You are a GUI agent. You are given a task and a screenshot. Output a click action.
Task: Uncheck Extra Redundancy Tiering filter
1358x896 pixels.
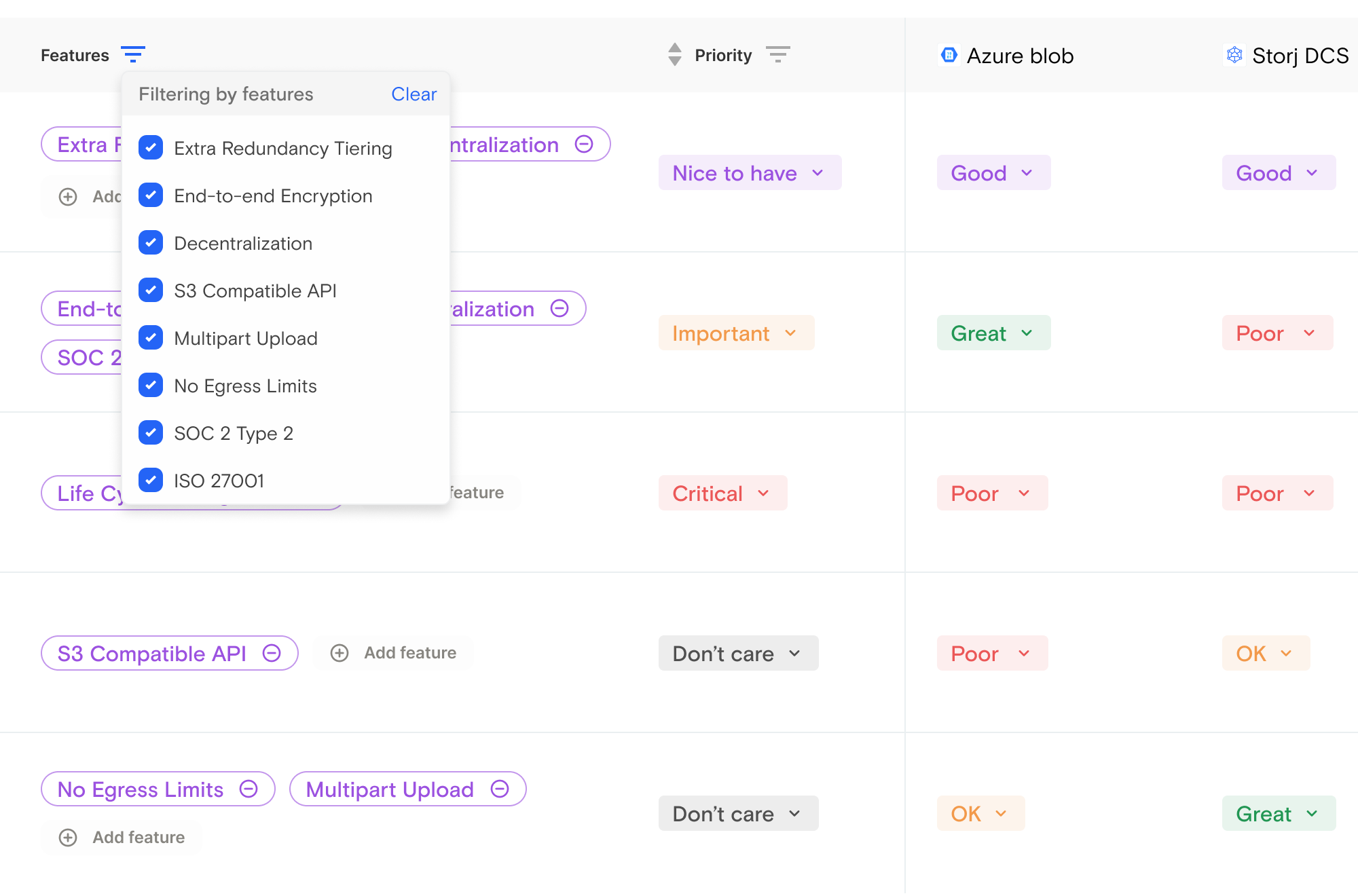click(151, 148)
